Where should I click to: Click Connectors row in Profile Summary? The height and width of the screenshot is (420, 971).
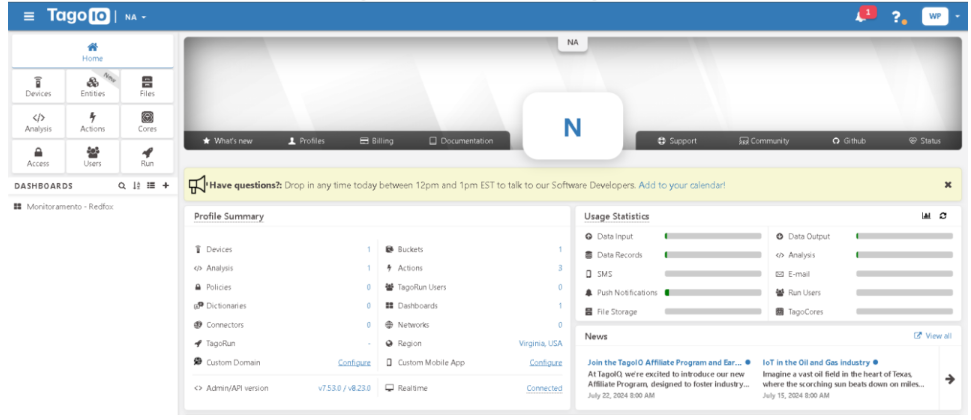pyautogui.click(x=282, y=325)
